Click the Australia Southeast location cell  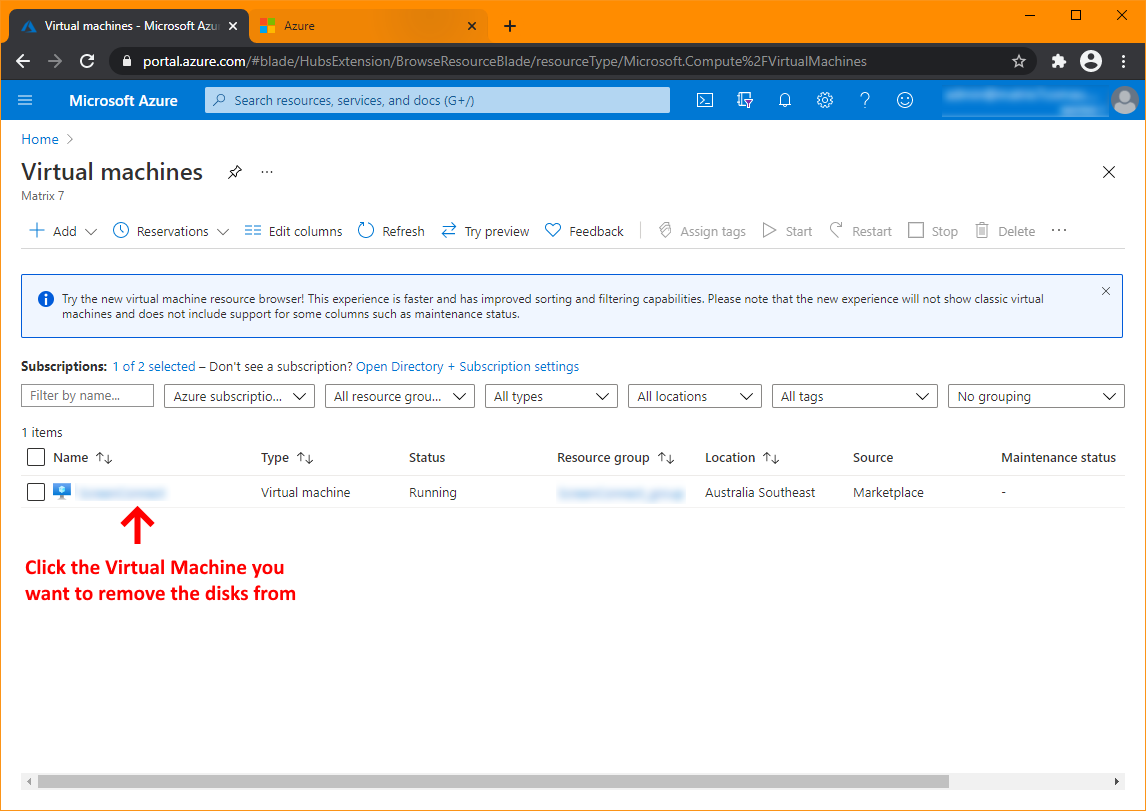coord(760,492)
